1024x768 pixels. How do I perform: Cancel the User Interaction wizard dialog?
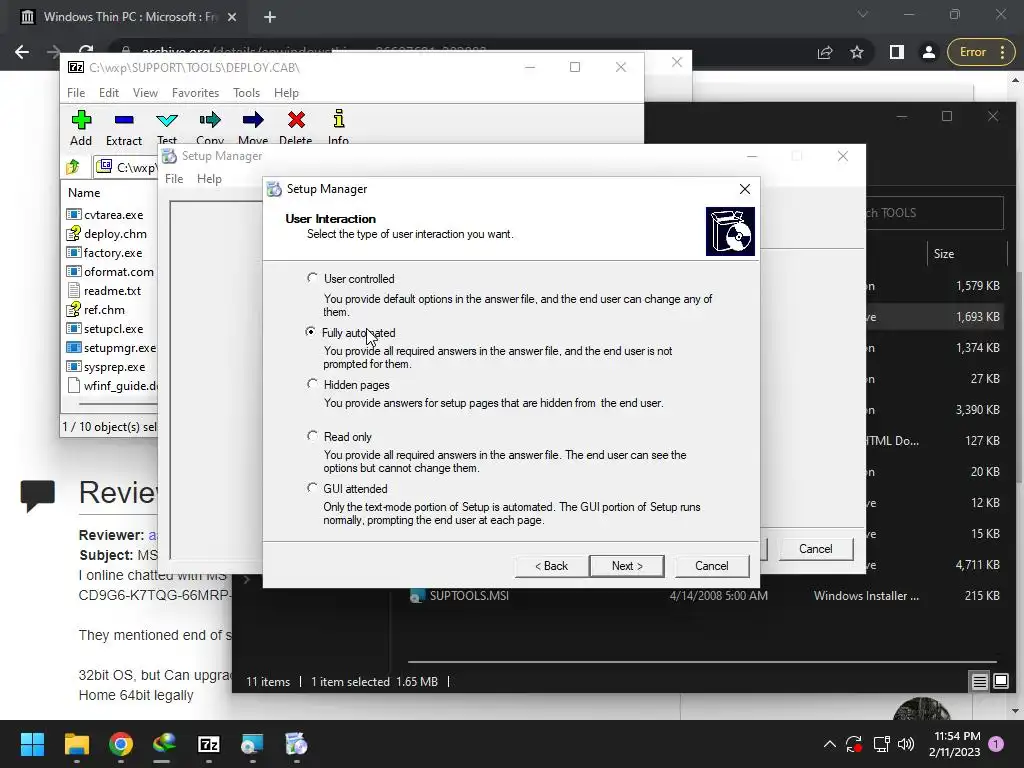712,566
